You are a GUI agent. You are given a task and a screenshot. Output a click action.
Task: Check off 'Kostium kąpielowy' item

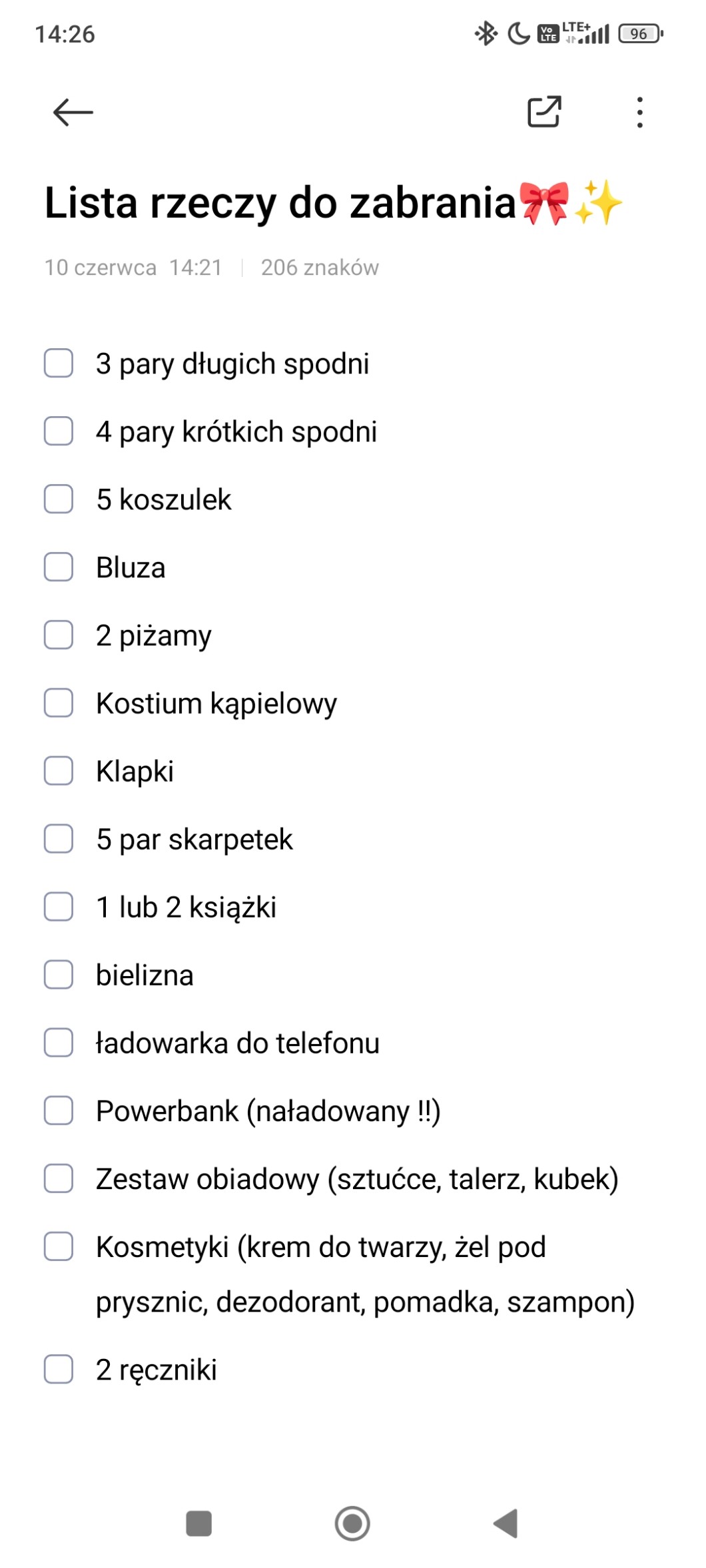(x=59, y=703)
